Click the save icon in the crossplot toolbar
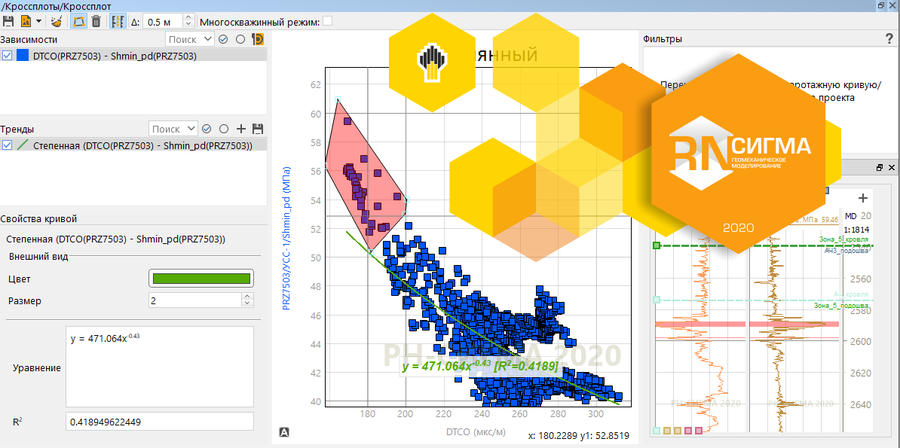900x448 pixels. click(x=8, y=21)
